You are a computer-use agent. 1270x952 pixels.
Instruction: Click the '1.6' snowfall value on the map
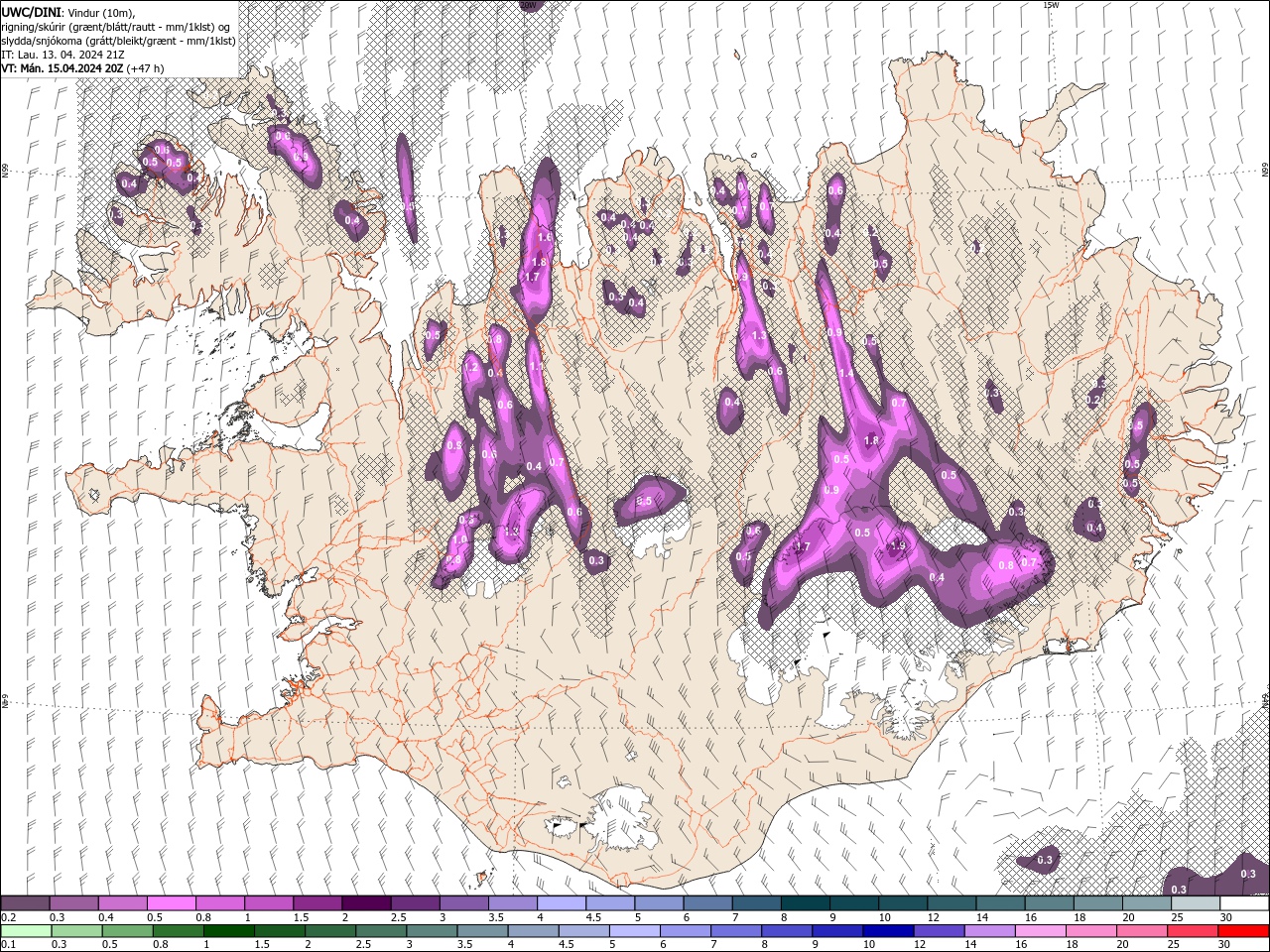(544, 237)
